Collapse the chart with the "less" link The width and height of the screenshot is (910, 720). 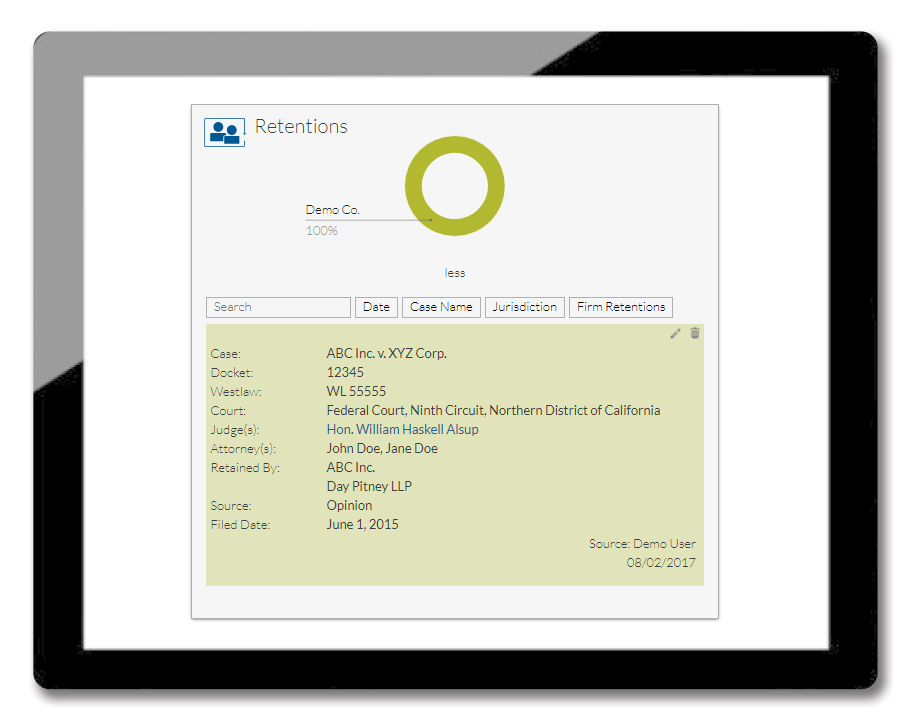pyautogui.click(x=455, y=273)
